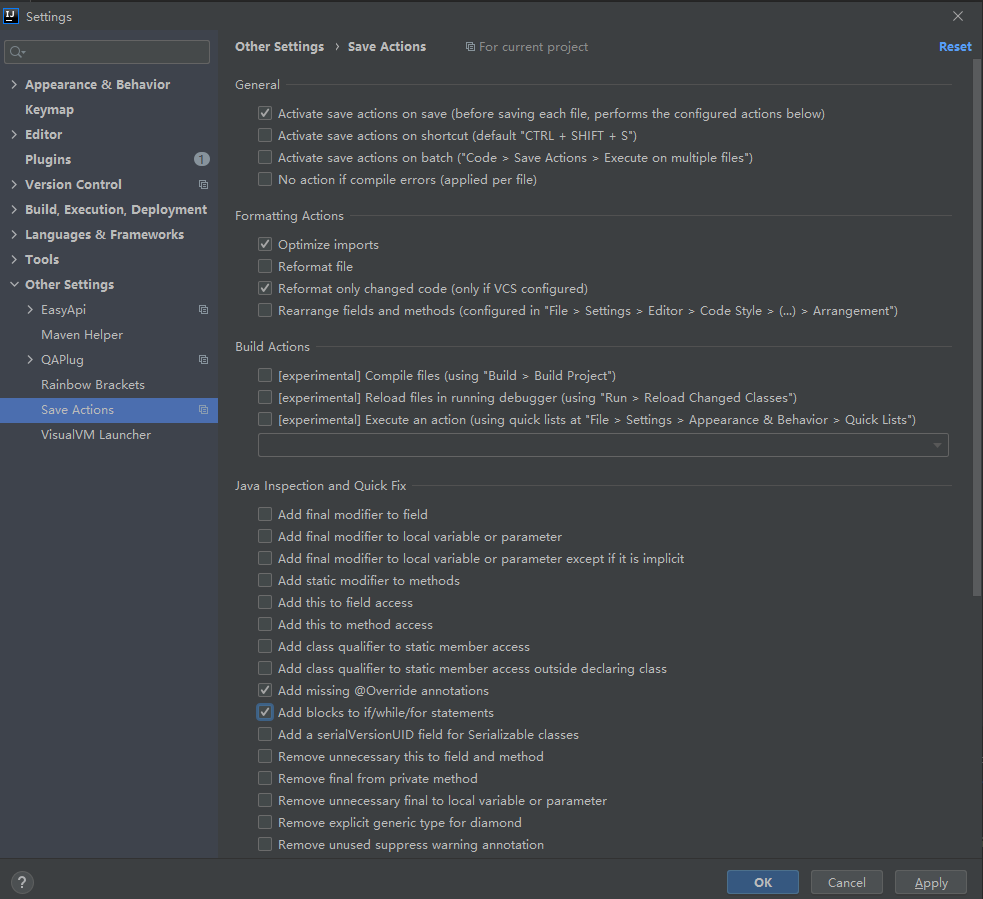
Task: Check Add final modifier except if implicit
Action: click(x=265, y=559)
